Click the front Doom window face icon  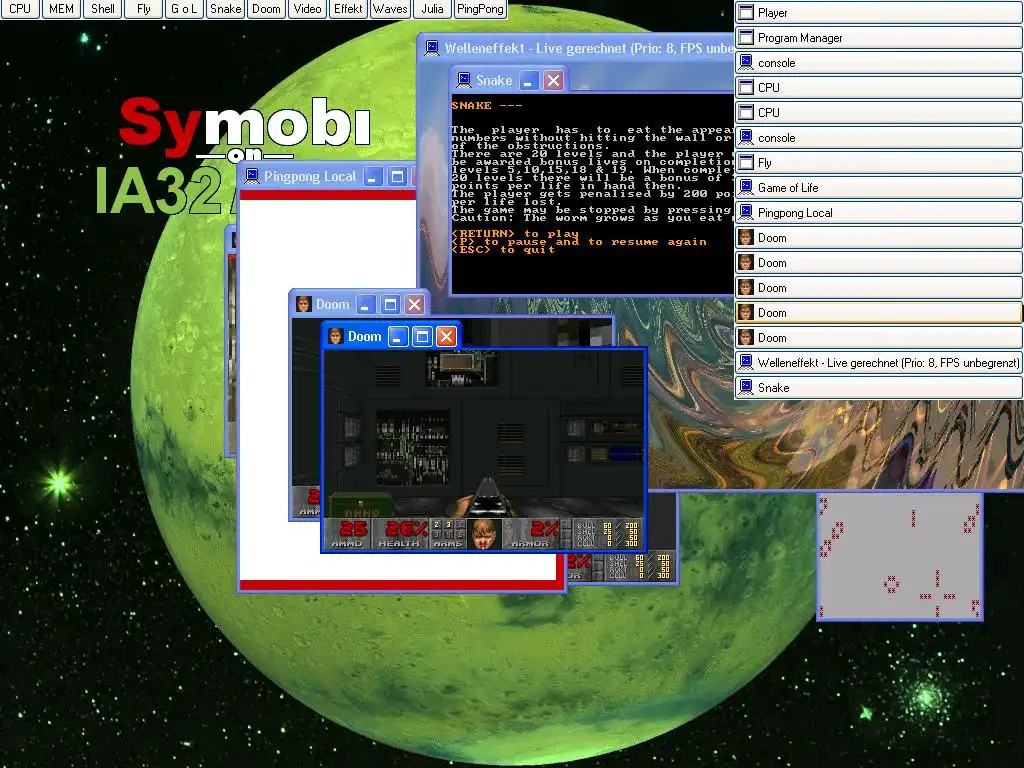coord(336,336)
